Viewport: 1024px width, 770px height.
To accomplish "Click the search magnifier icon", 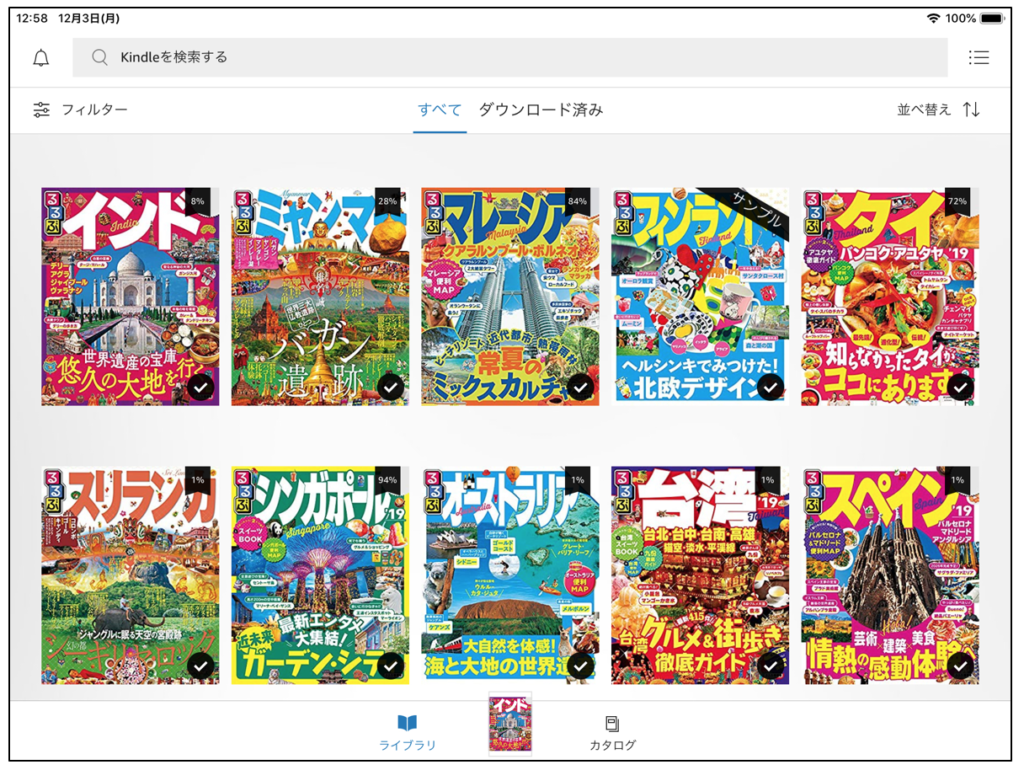I will coord(99,57).
